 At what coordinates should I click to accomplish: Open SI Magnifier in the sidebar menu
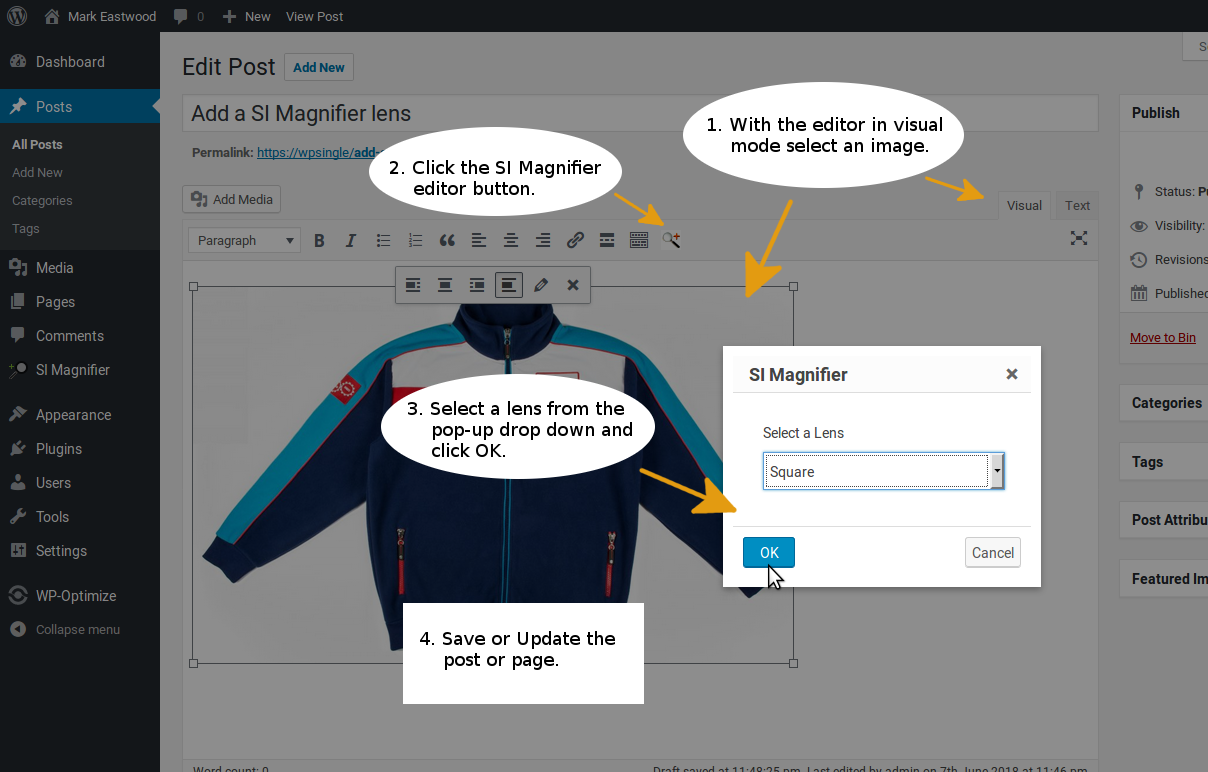(x=73, y=370)
